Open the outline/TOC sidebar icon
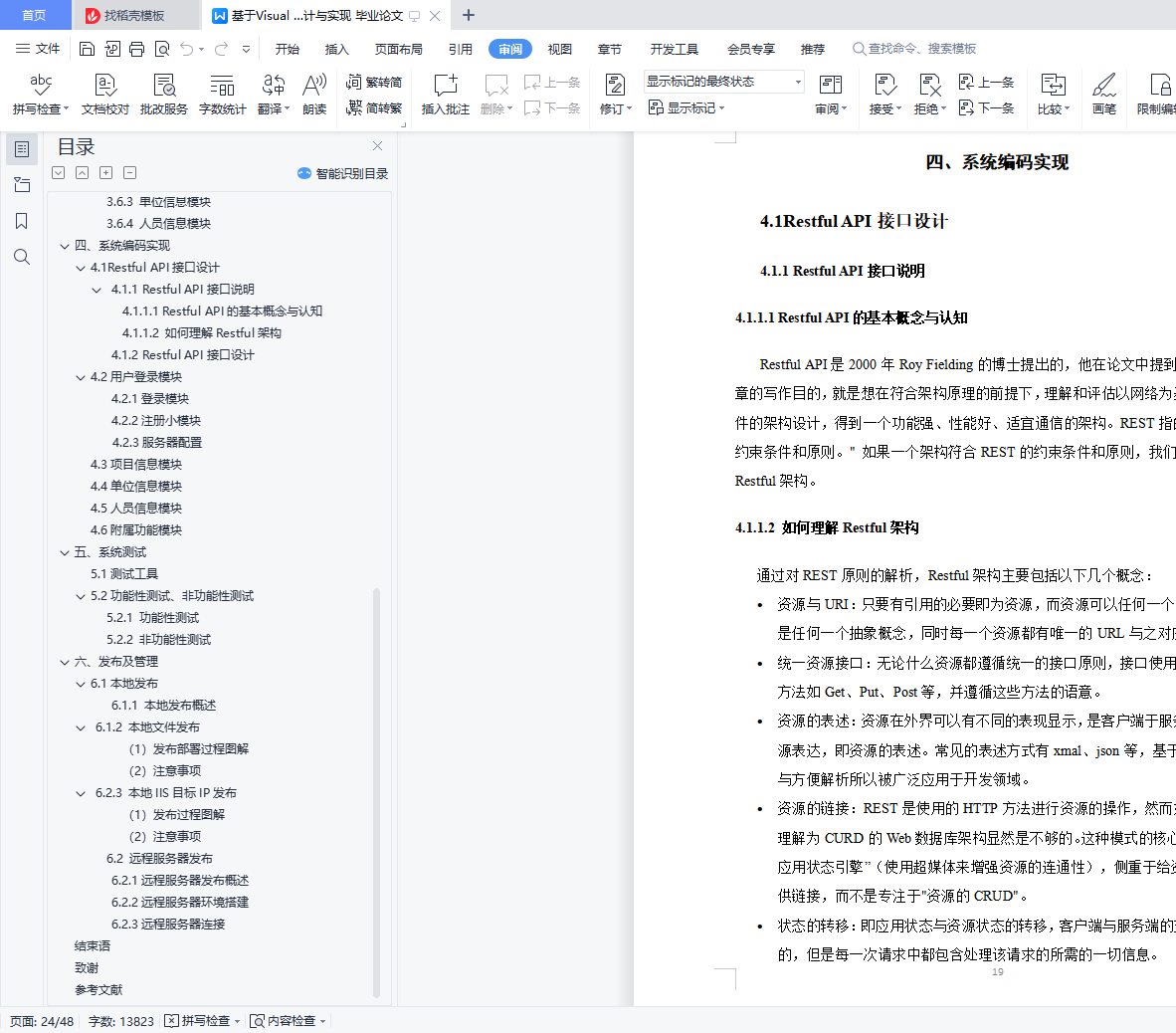This screenshot has height=1033, width=1176. click(x=22, y=149)
